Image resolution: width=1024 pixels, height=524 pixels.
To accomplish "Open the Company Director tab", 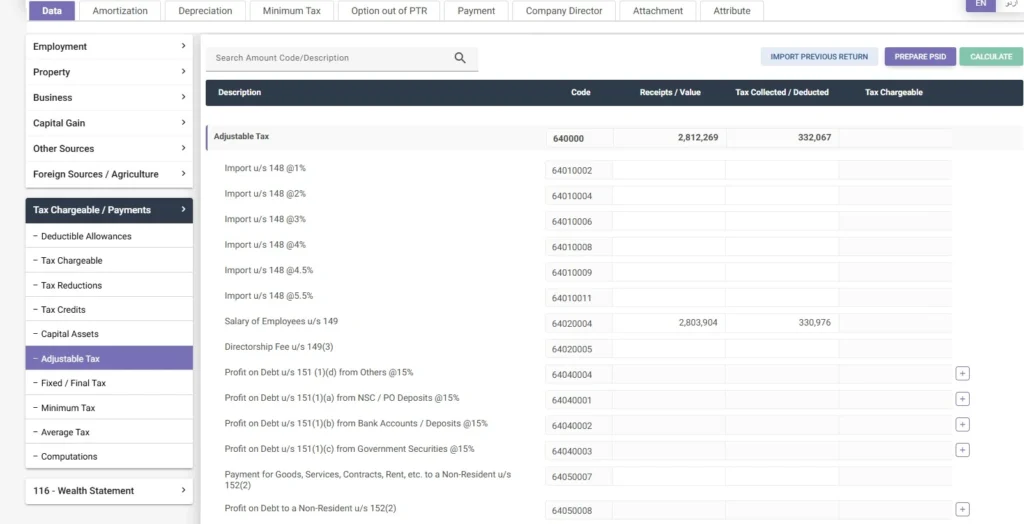I will [x=564, y=10].
